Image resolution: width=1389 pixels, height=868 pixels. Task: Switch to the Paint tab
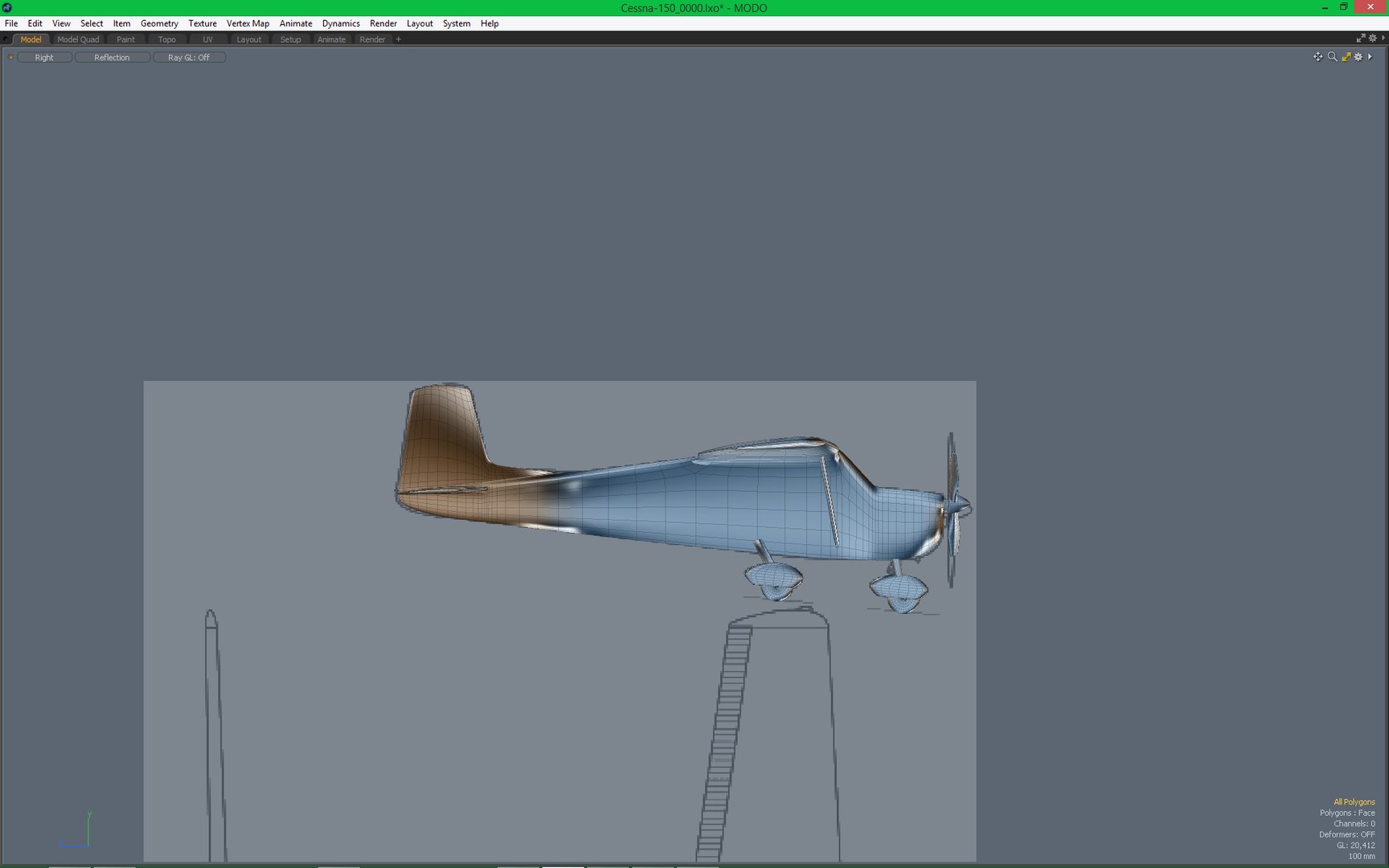tap(125, 39)
